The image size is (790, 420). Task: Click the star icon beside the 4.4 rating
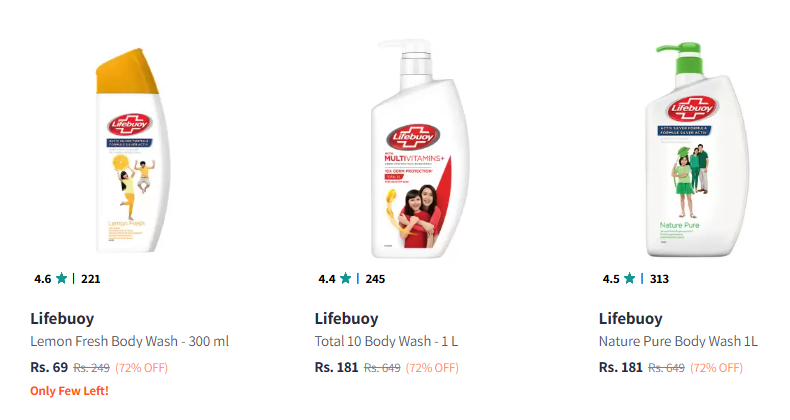tap(346, 279)
